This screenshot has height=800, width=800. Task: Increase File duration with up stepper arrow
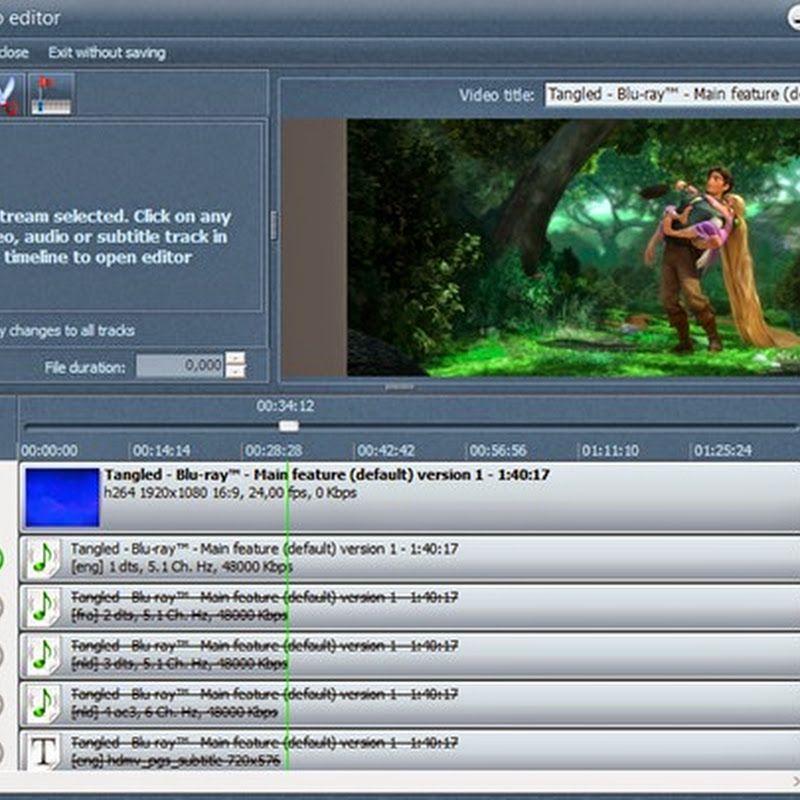[x=235, y=359]
